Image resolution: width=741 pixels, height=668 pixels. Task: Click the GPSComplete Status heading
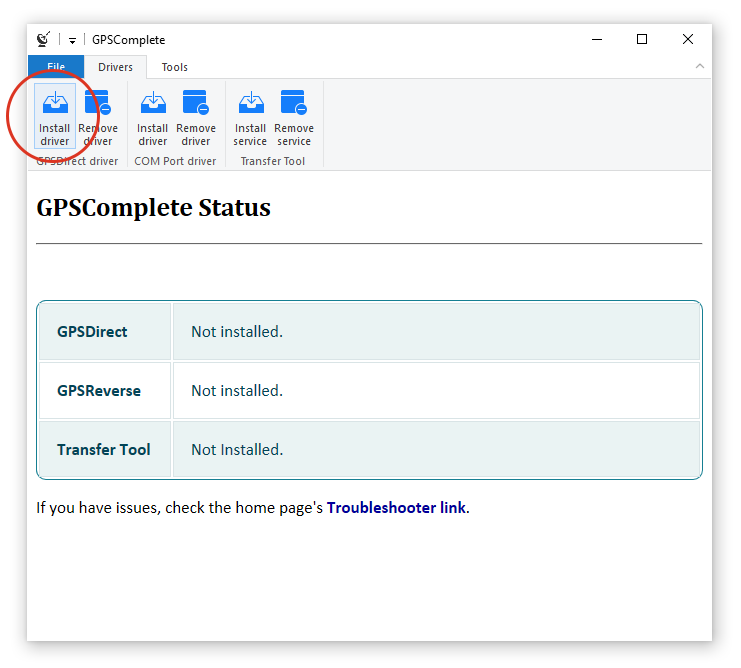click(154, 208)
